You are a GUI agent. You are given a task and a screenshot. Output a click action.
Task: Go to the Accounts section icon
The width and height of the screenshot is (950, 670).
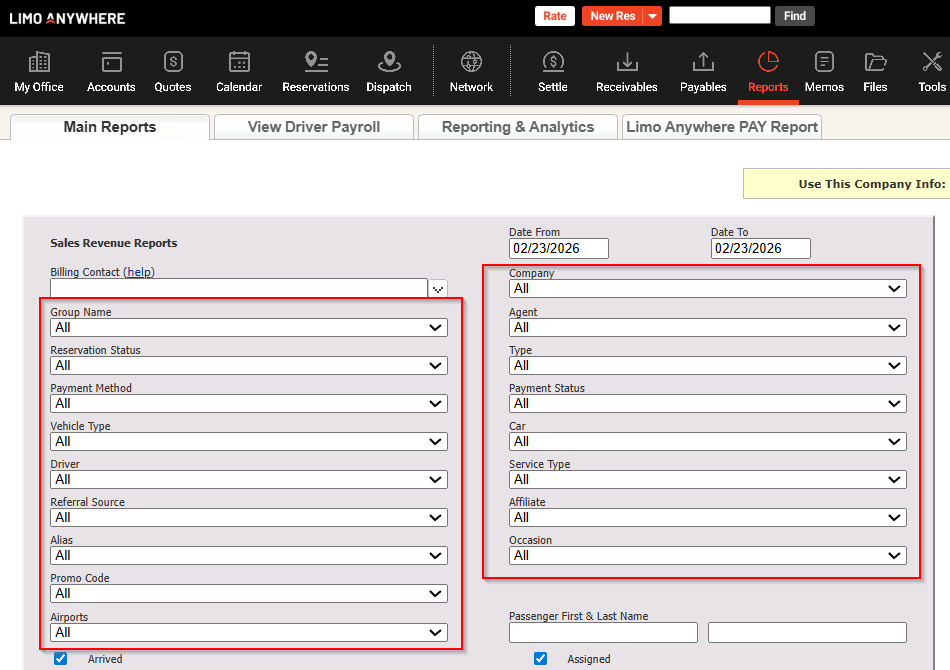tap(111, 63)
